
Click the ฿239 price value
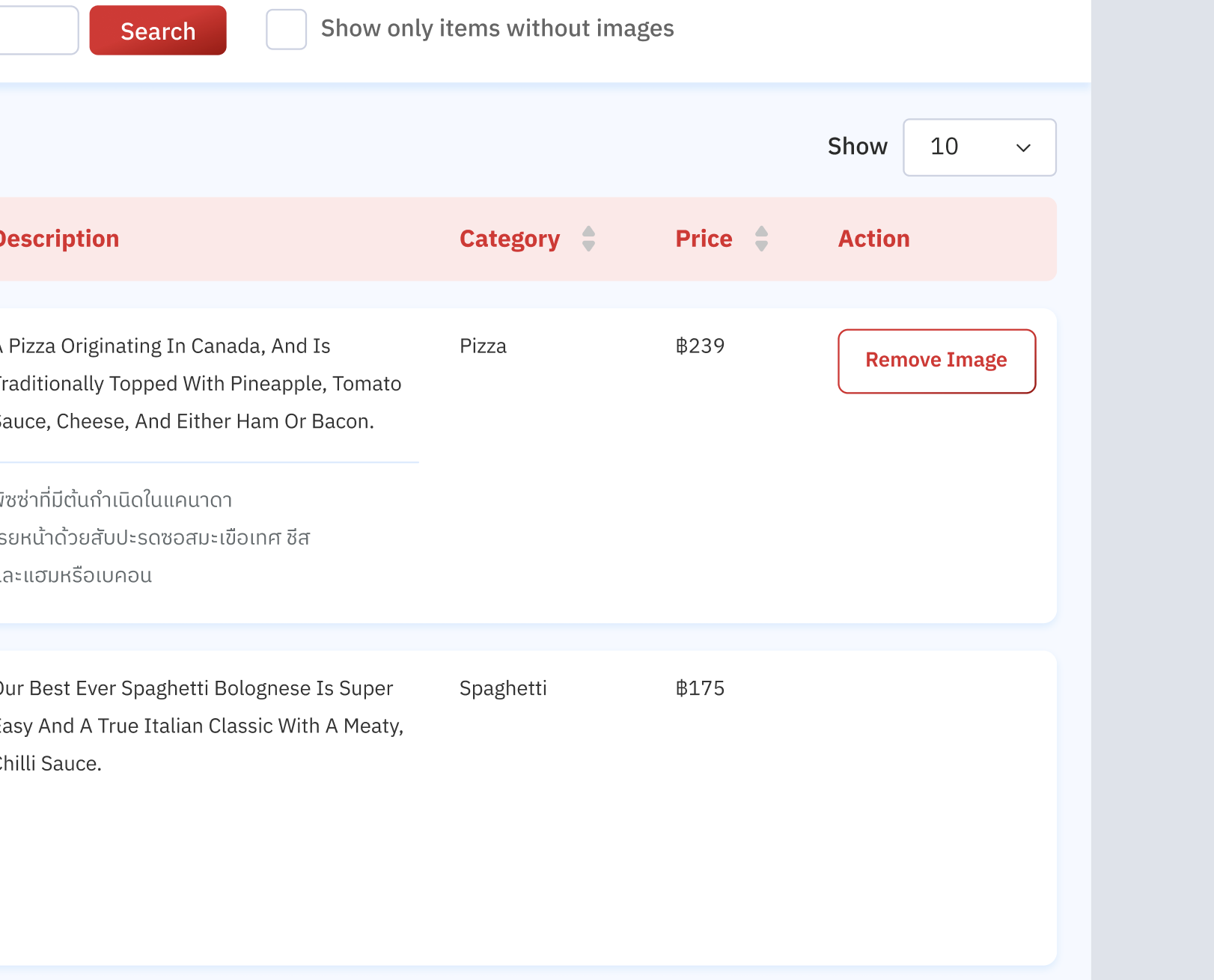(x=700, y=346)
